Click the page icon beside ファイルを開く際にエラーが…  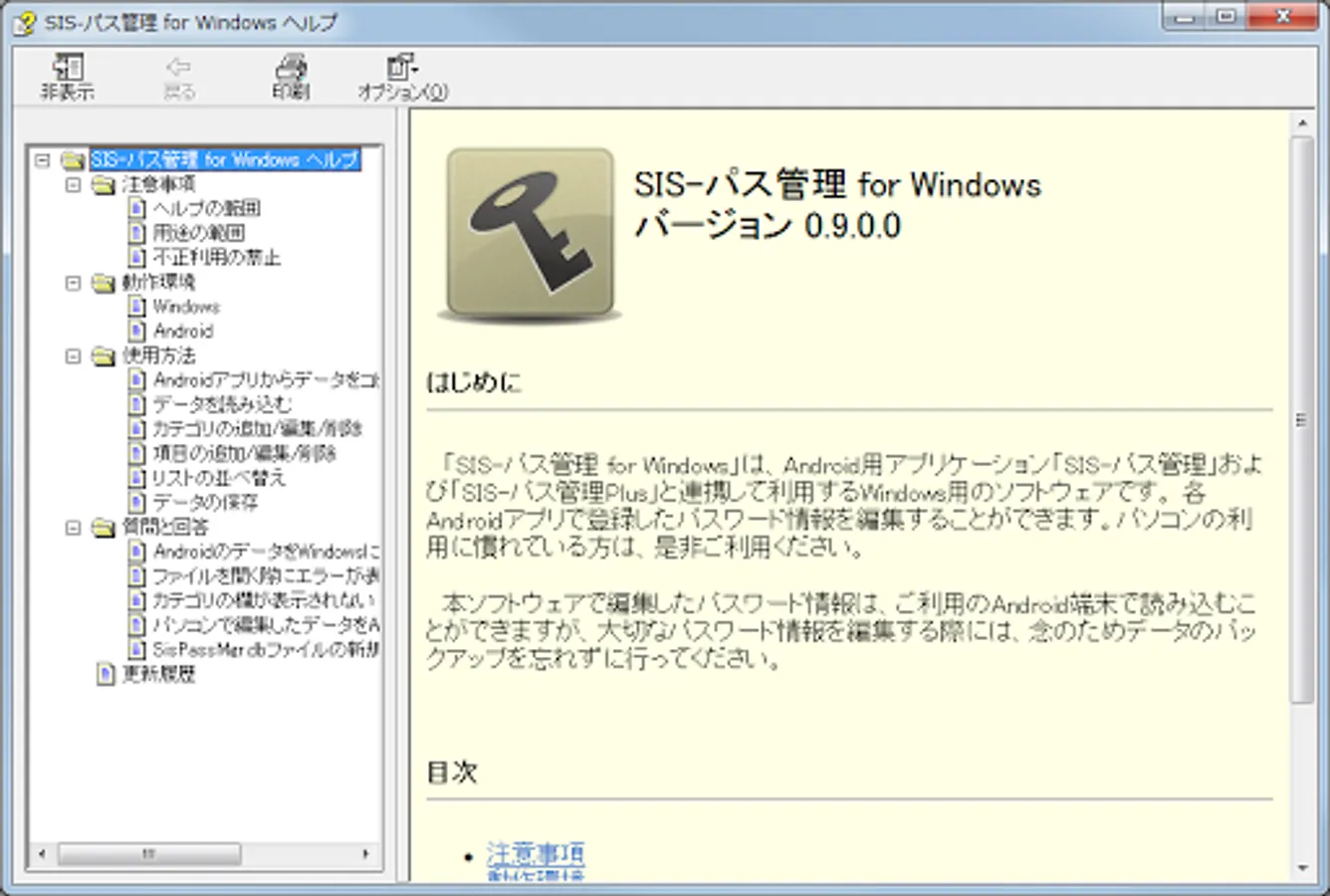point(136,575)
